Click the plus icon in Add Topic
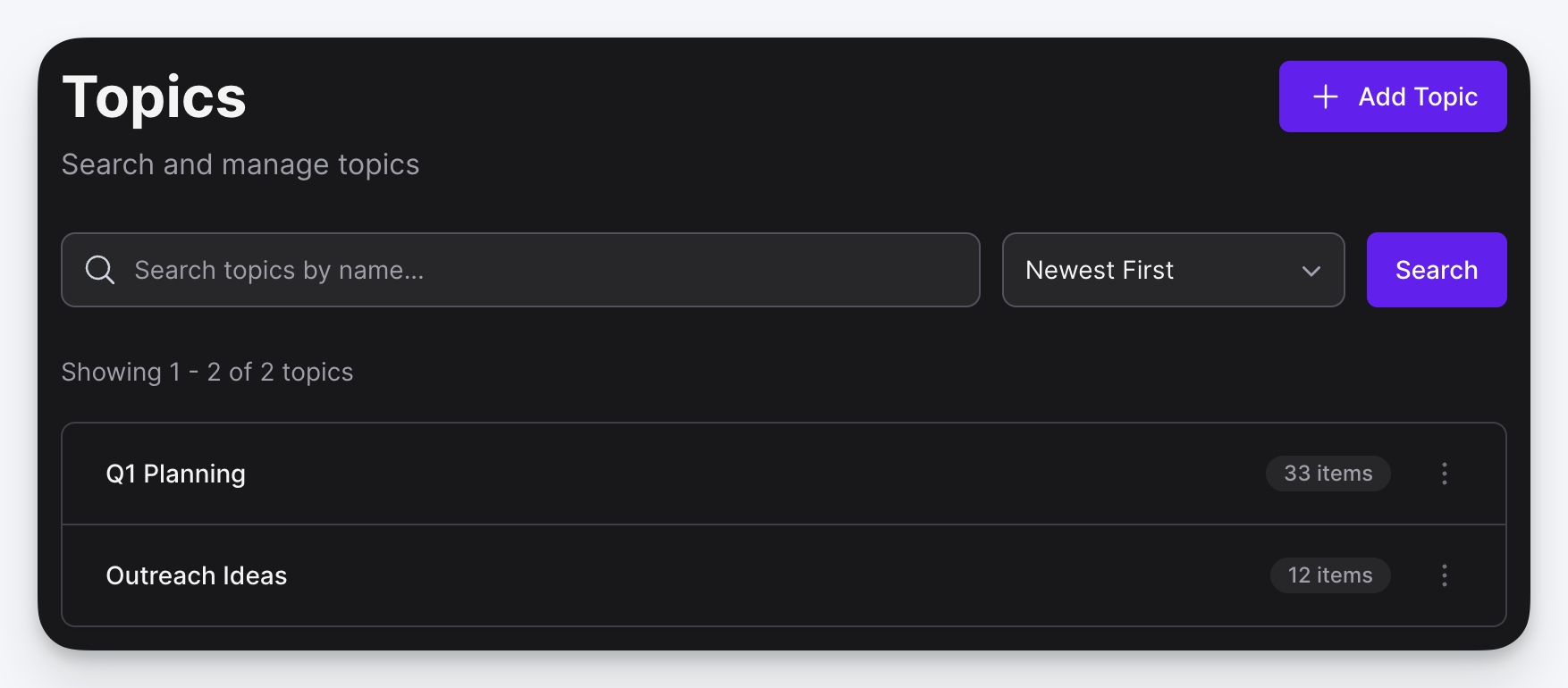Viewport: 1568px width, 688px height. (1326, 96)
